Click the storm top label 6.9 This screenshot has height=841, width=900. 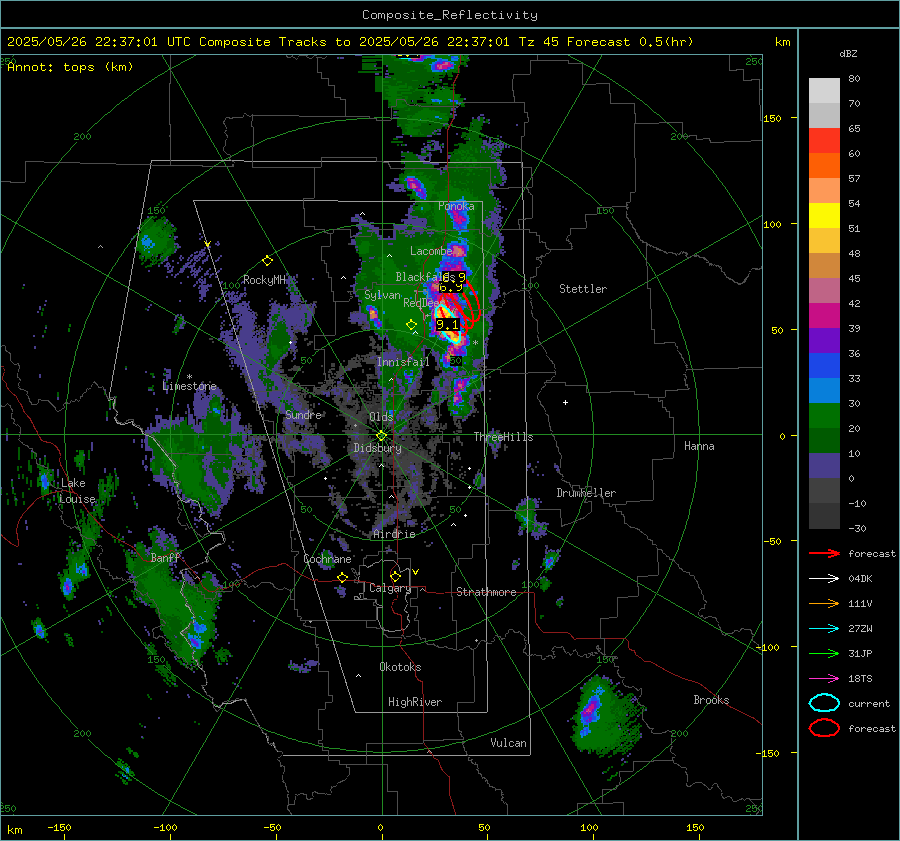451,285
